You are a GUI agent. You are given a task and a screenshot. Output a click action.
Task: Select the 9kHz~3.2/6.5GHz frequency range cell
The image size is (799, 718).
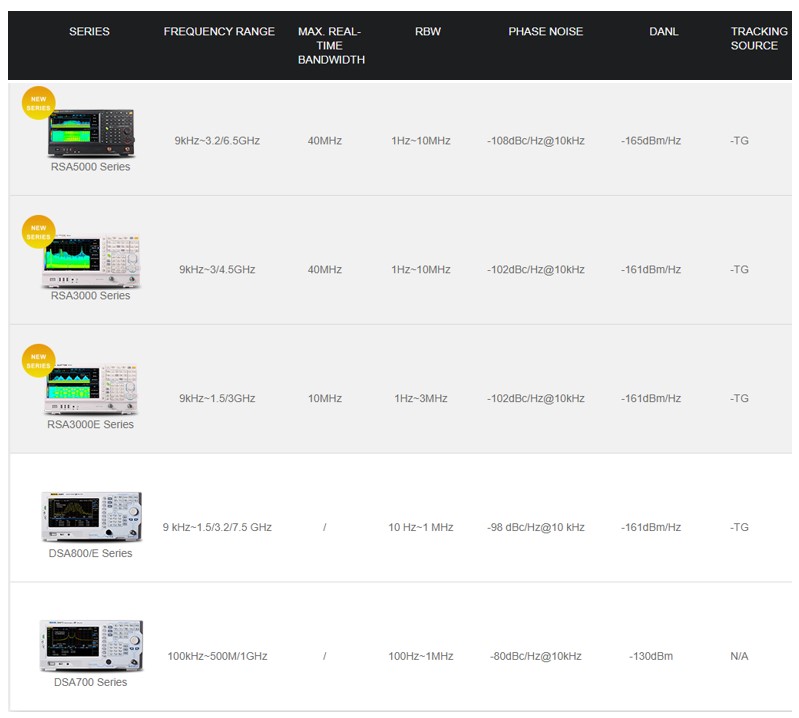pos(217,141)
